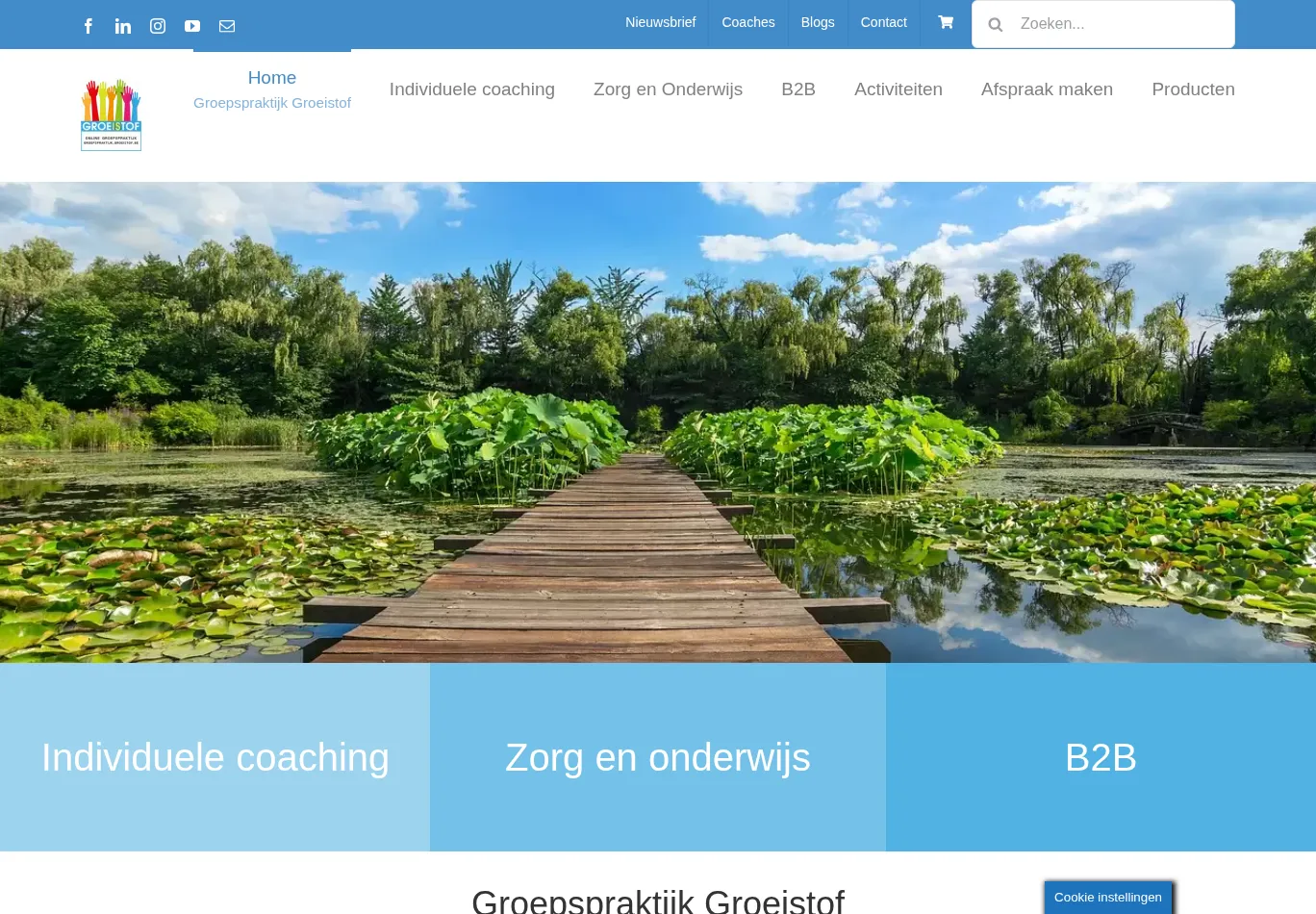The image size is (1316, 914).
Task: Click the Groeistof logo
Action: click(x=111, y=114)
